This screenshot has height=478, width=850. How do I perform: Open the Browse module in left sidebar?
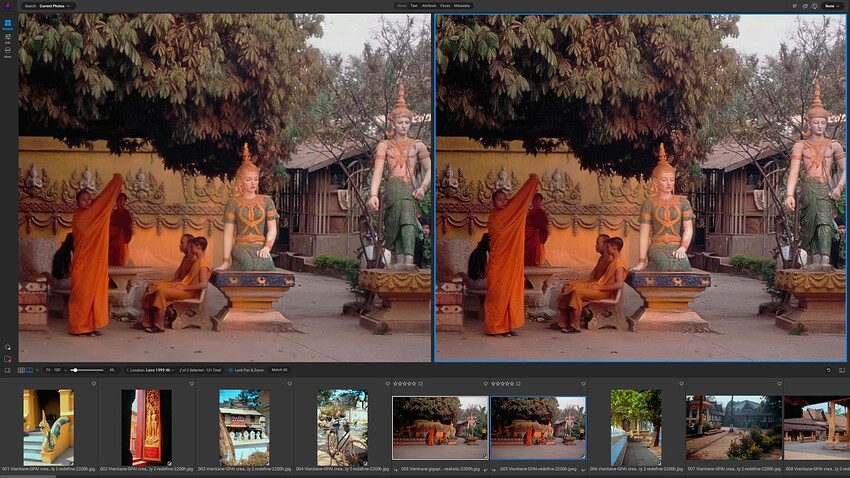point(7,24)
